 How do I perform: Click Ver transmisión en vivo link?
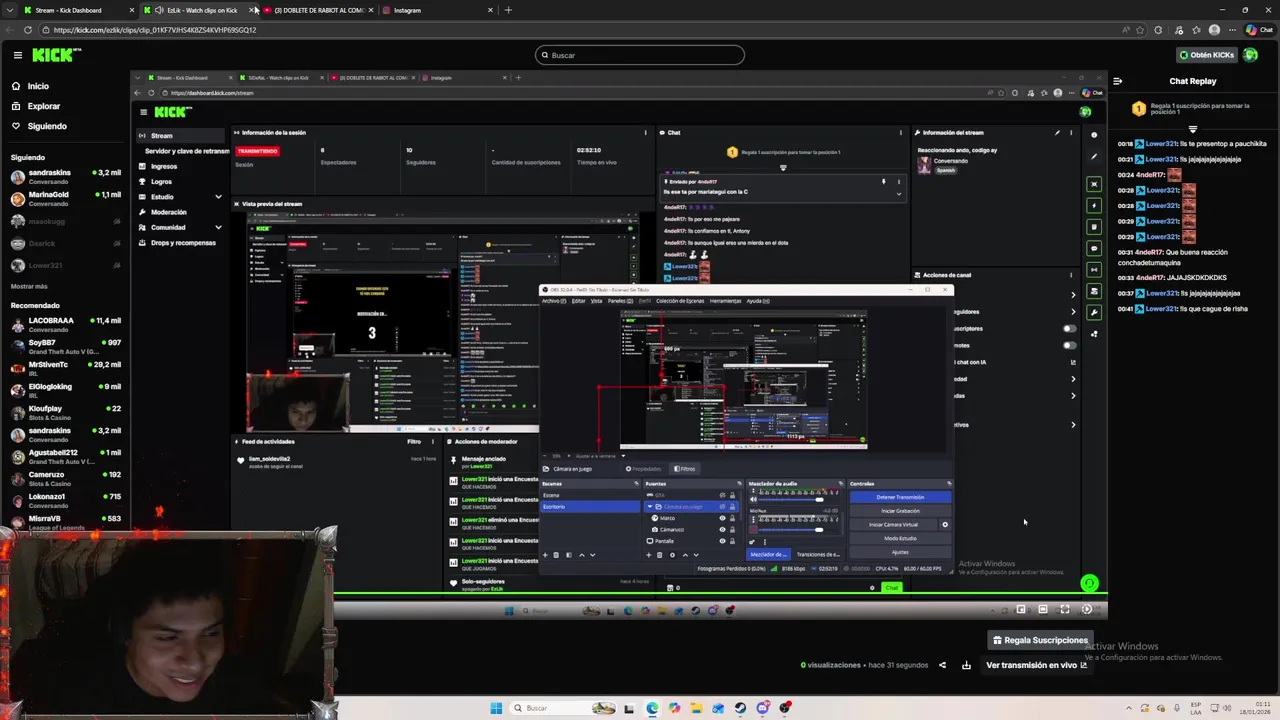[x=1036, y=665]
